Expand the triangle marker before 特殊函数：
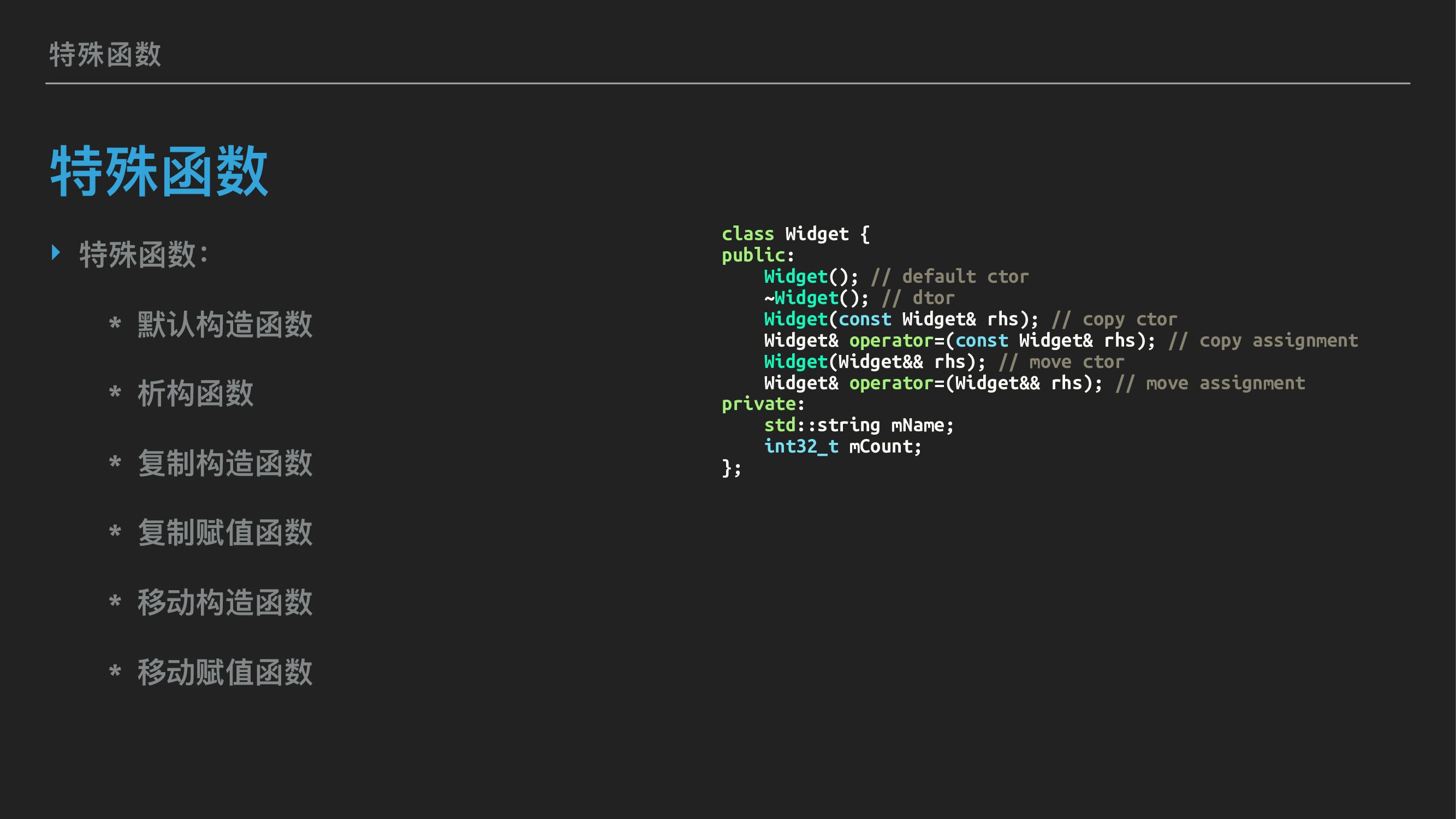 point(57,253)
